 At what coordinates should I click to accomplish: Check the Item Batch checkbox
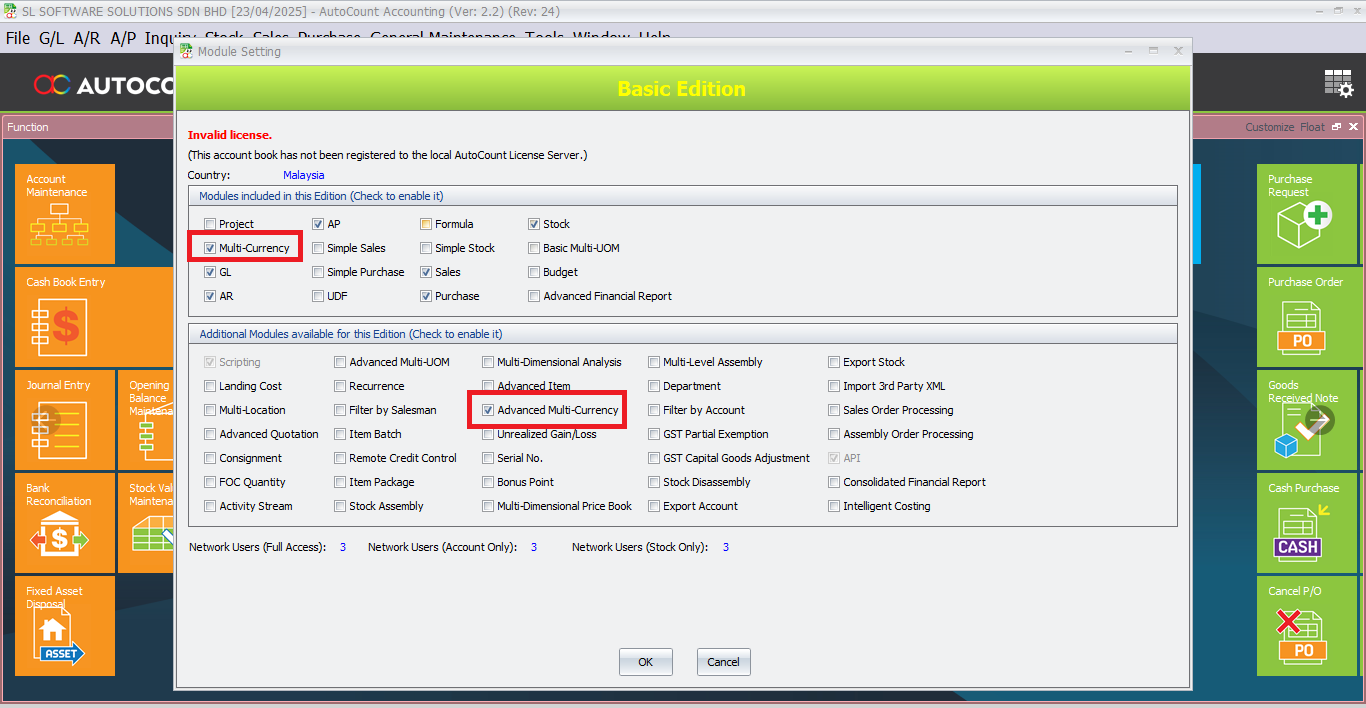tap(340, 434)
